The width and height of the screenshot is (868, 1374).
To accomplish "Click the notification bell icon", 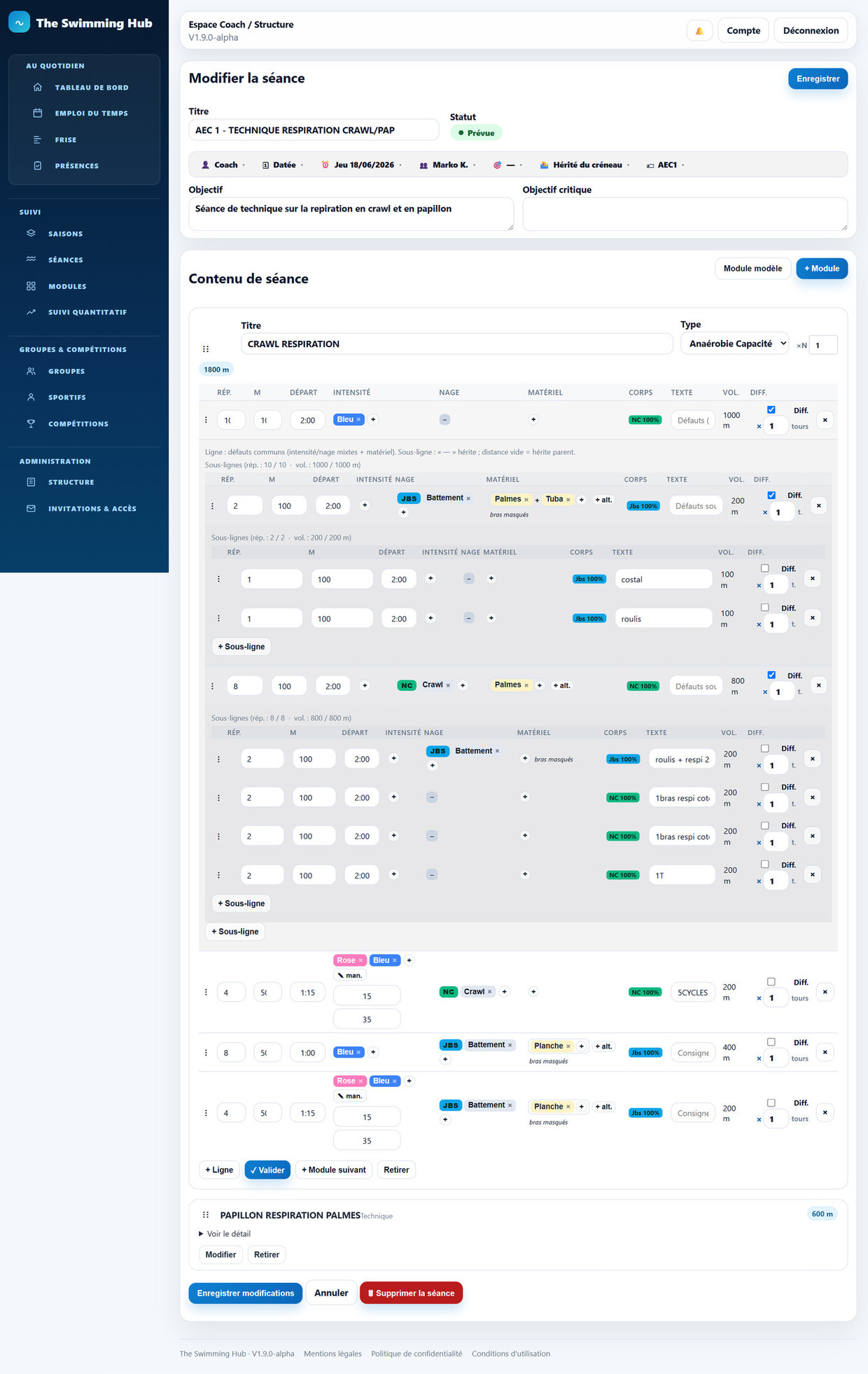I will [x=699, y=31].
